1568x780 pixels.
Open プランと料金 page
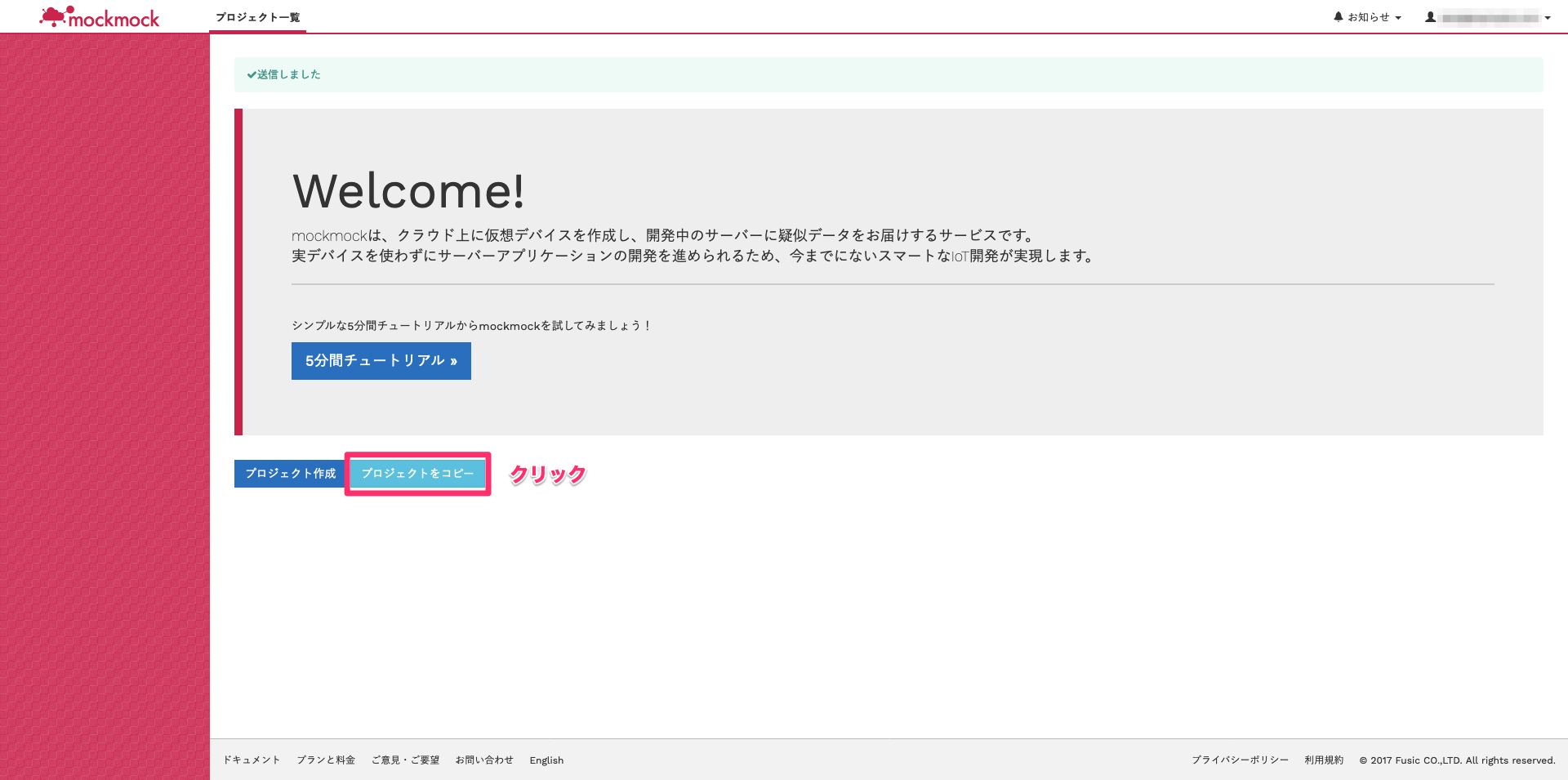click(x=326, y=760)
